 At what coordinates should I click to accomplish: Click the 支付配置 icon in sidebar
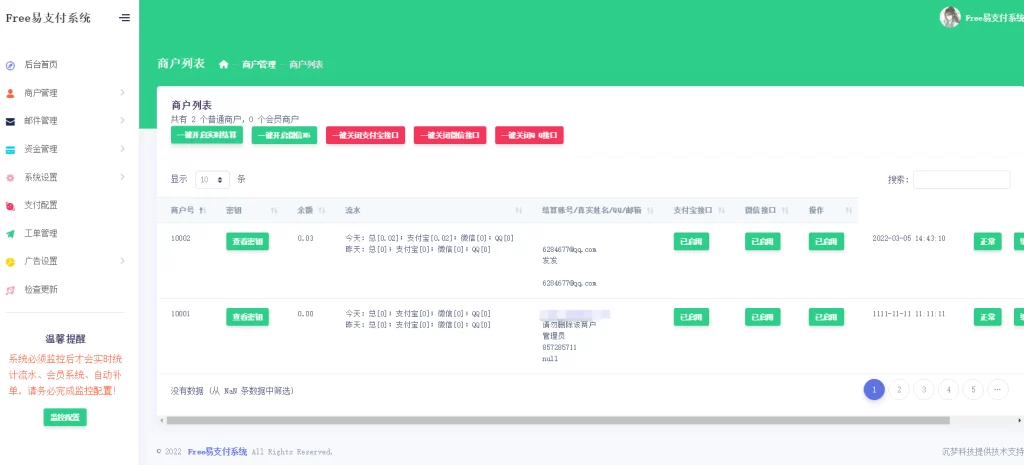pos(10,205)
